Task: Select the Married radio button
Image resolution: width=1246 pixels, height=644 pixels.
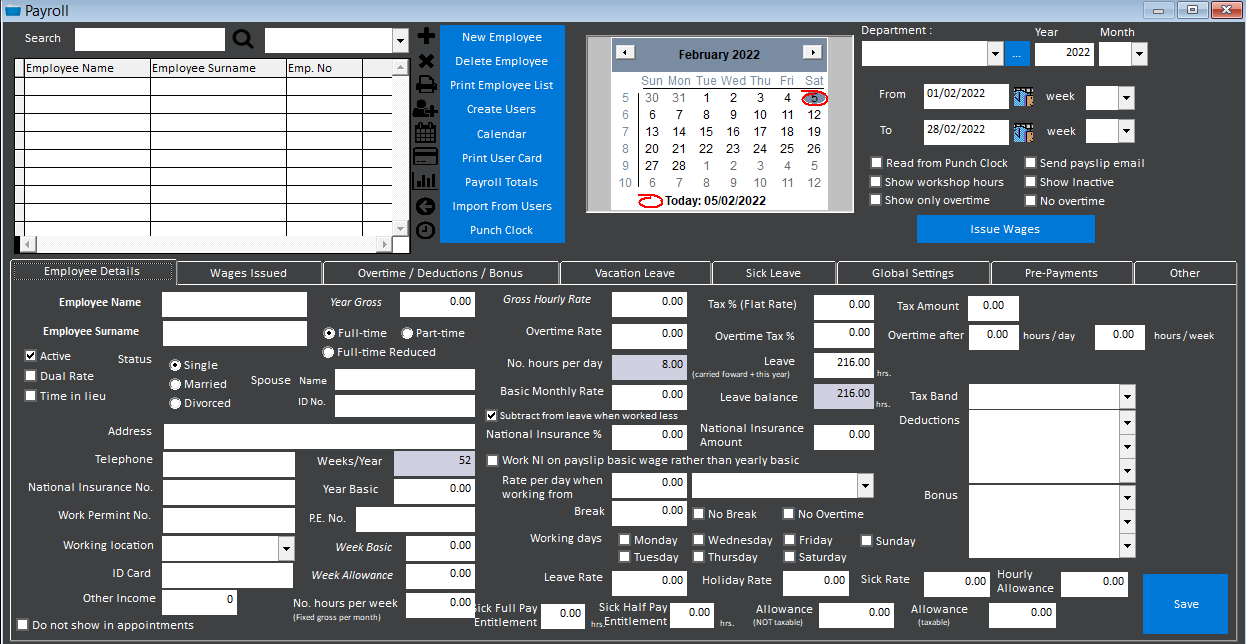Action: pyautogui.click(x=173, y=383)
